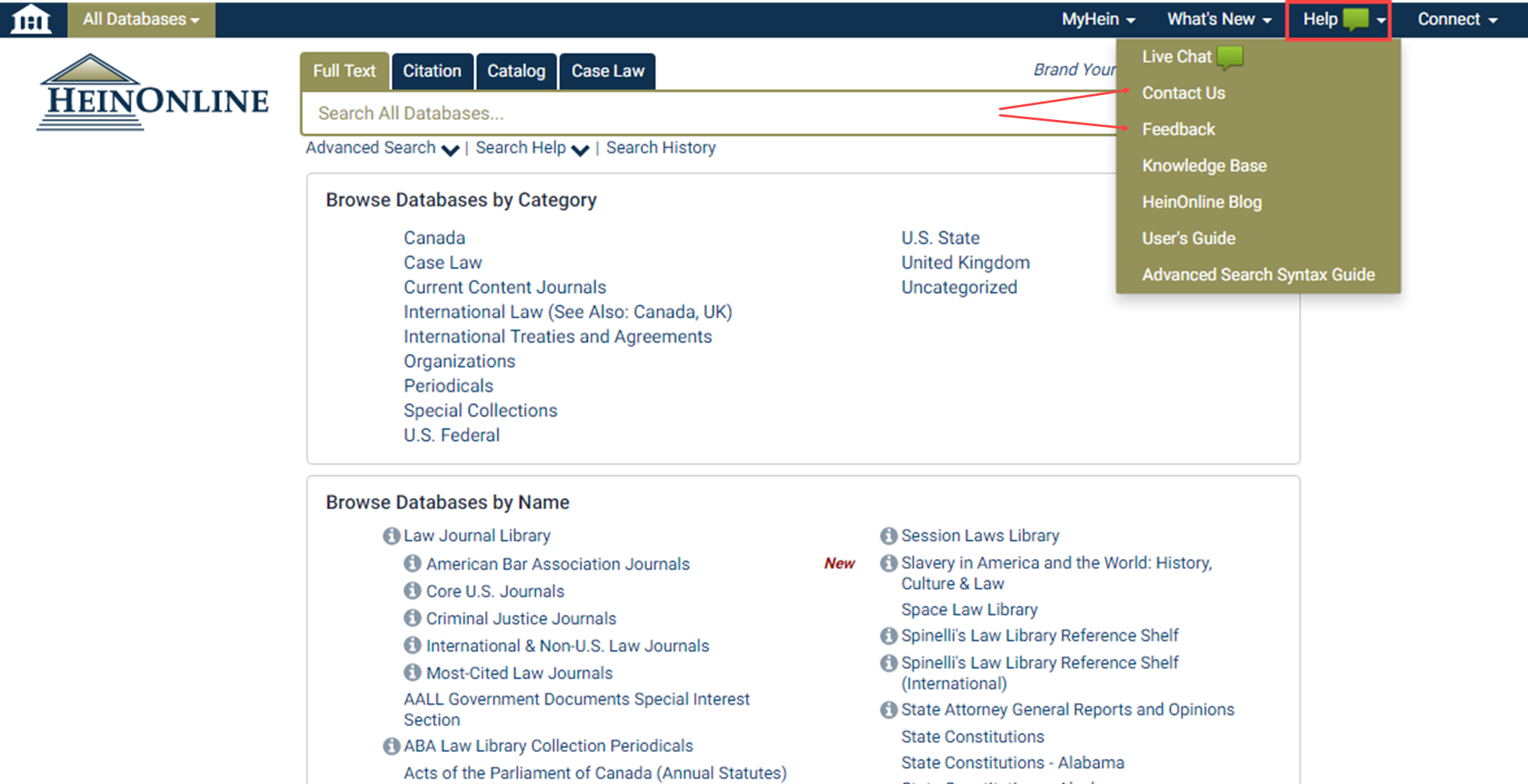Click info icon beside Most-Cited Law Journals
This screenshot has width=1528, height=784.
coord(413,672)
